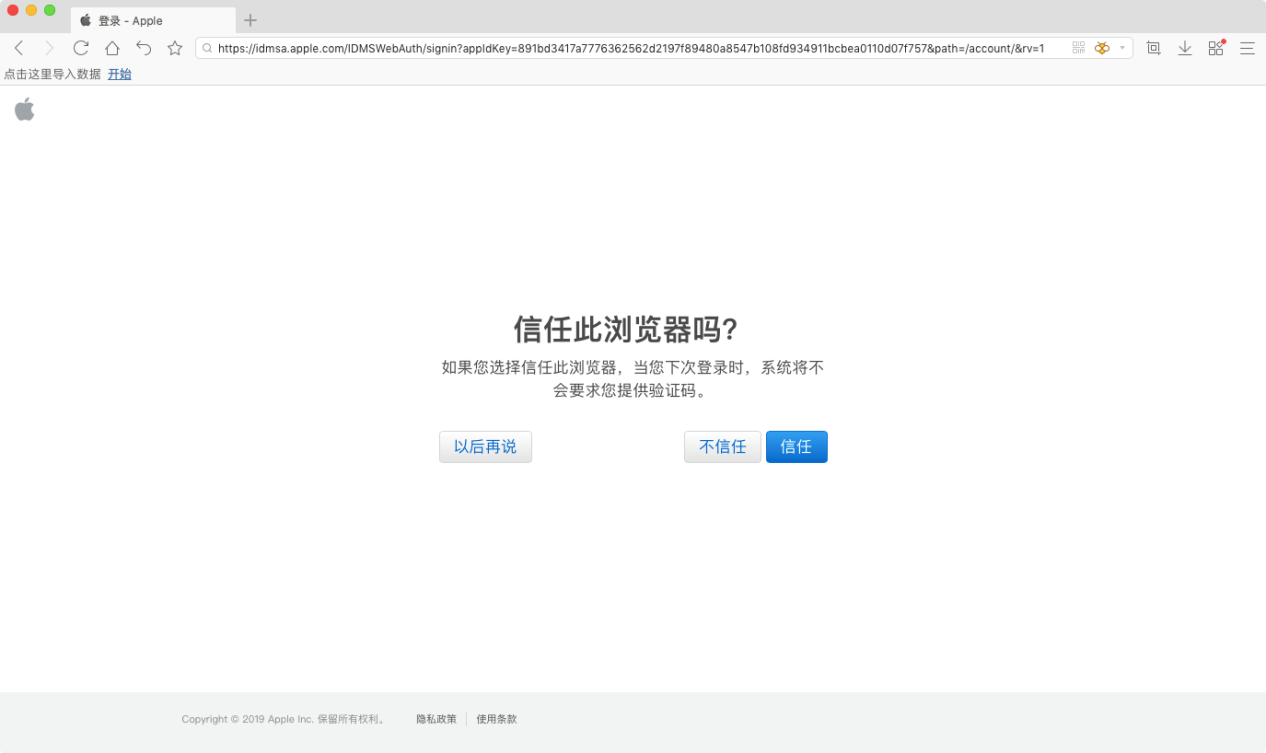
Task: Open the '隐私政策' footer link
Action: point(436,719)
